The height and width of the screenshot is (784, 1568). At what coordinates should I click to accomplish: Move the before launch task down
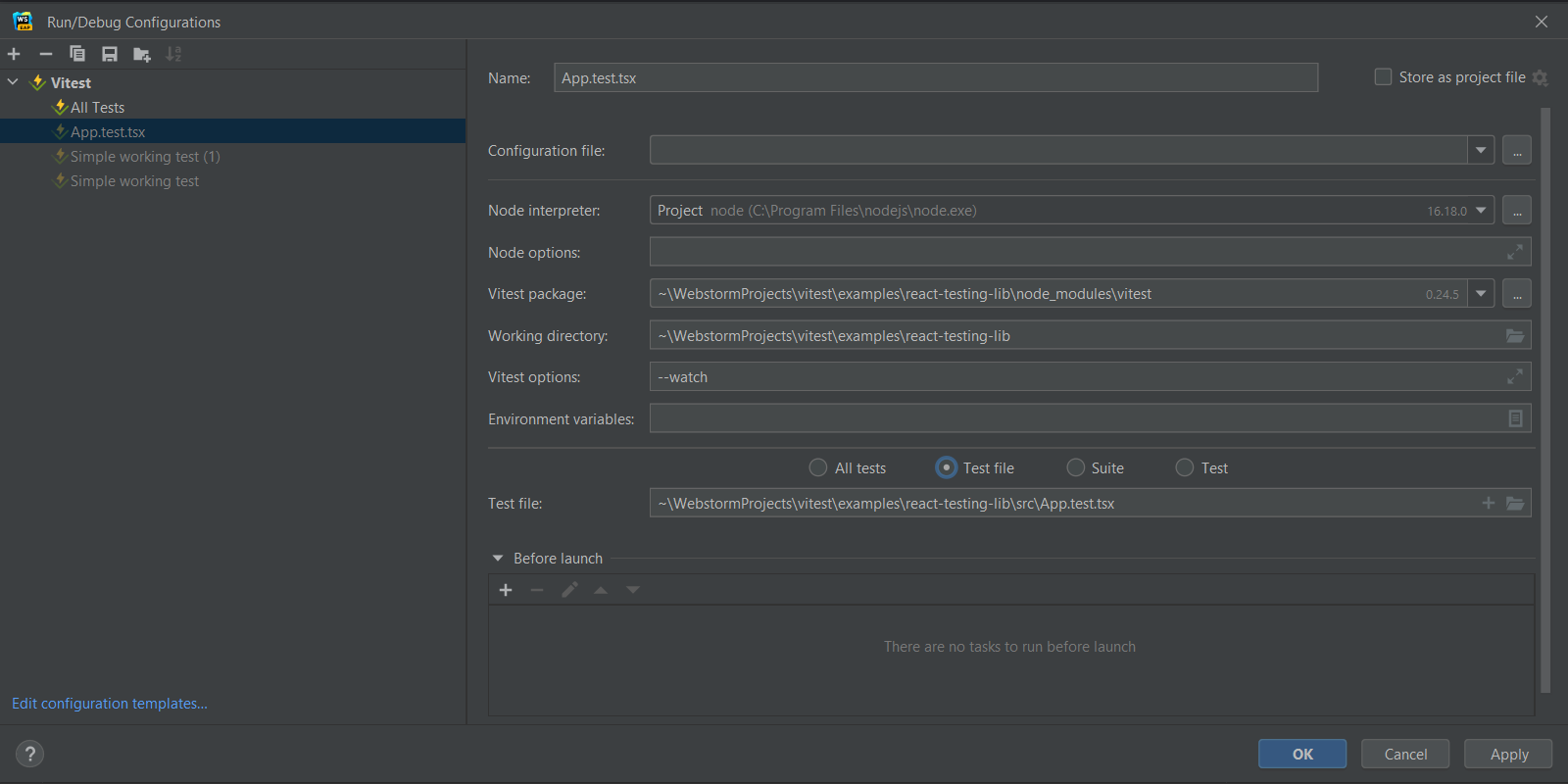pyautogui.click(x=633, y=590)
